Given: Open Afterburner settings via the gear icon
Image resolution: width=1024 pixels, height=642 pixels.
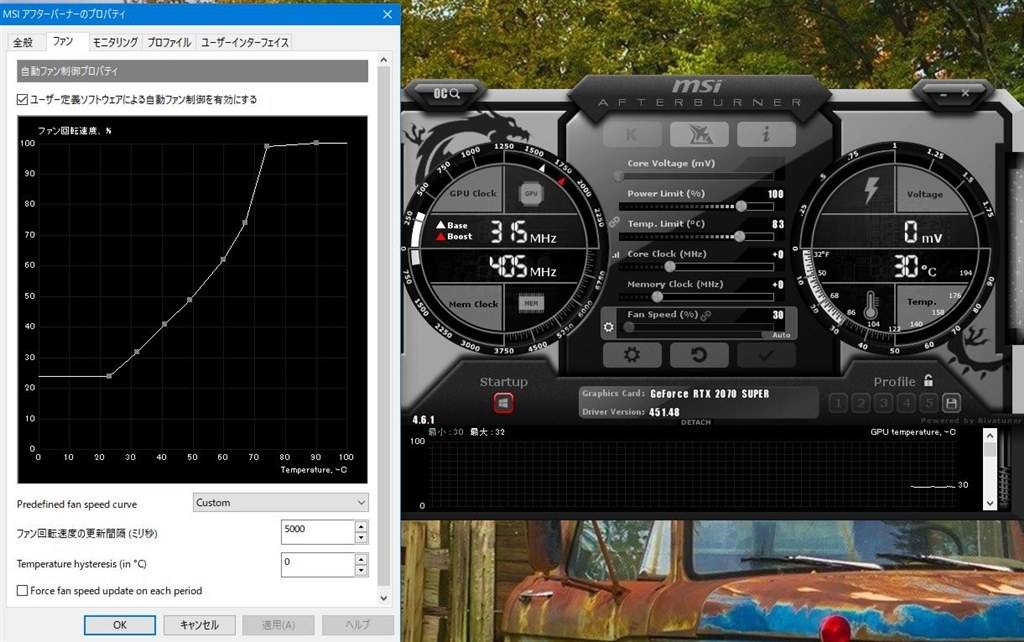Looking at the screenshot, I should [632, 356].
